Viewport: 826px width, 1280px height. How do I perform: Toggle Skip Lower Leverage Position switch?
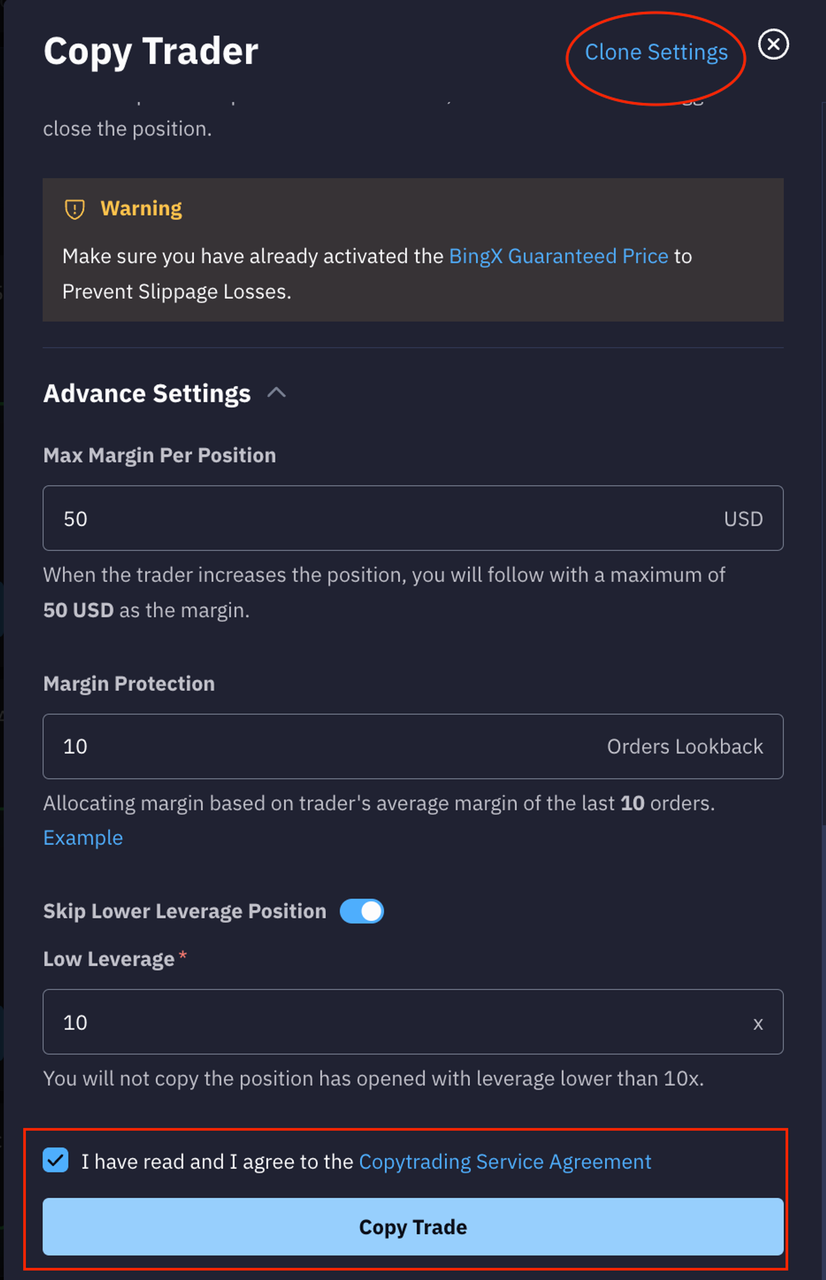[x=361, y=911]
